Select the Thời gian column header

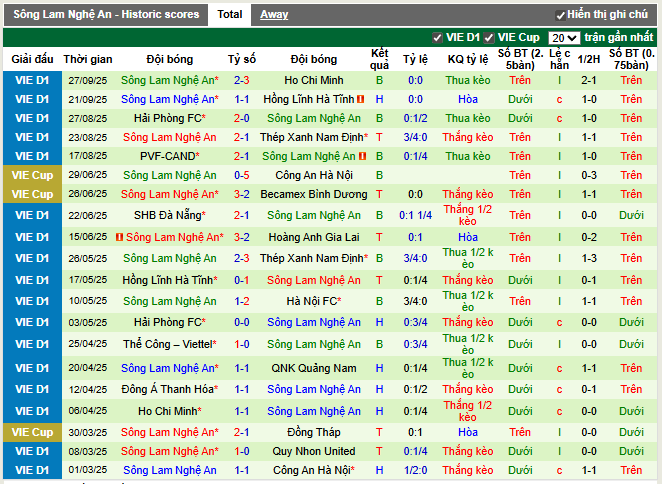point(88,59)
